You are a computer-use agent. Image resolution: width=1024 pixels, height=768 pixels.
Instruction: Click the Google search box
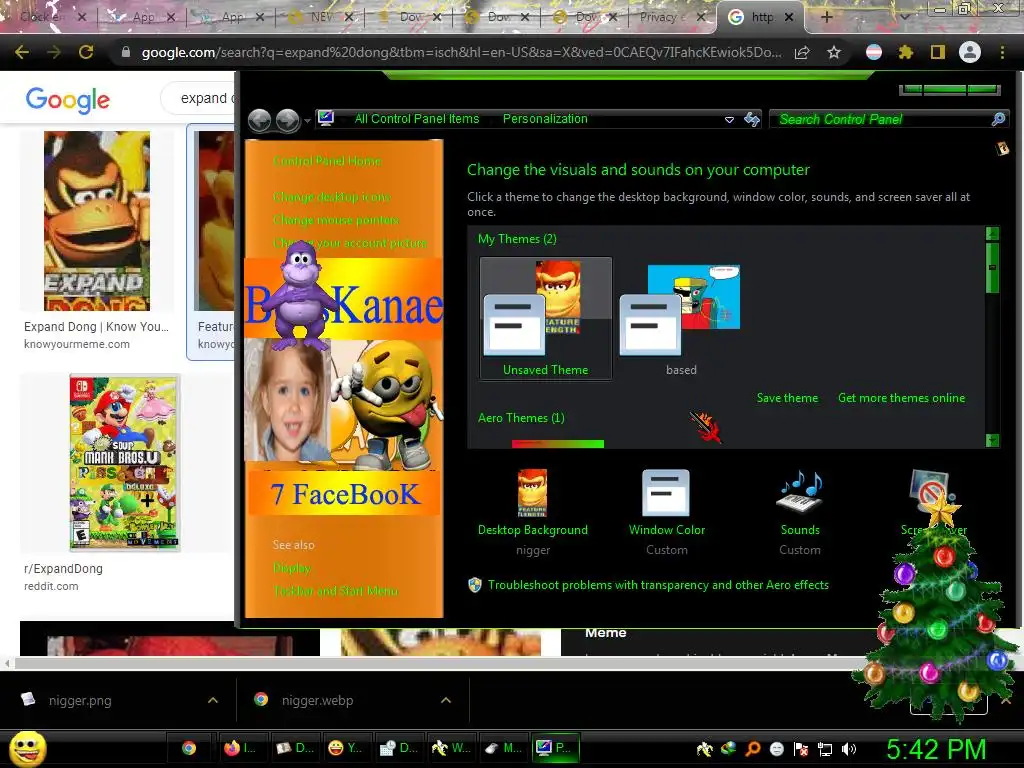pos(199,98)
